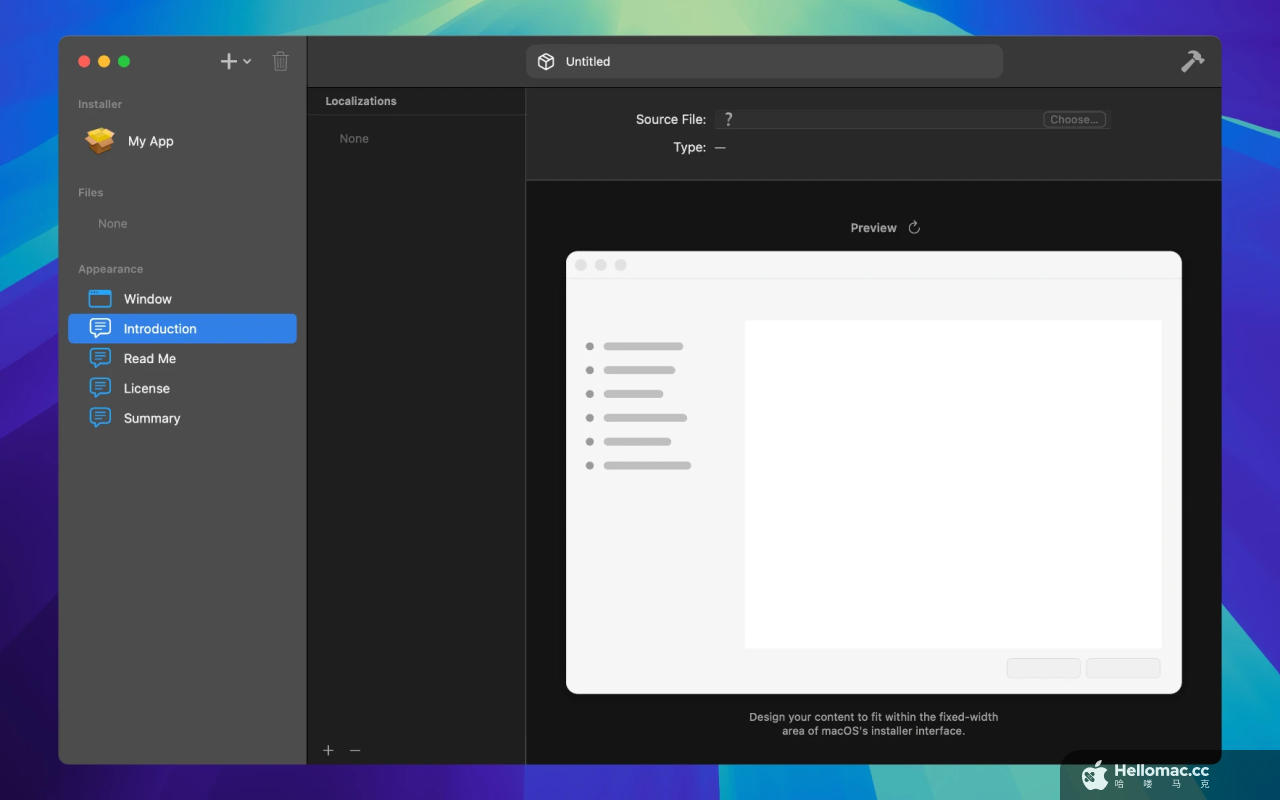Click the Untitled document title field
Screen dimensions: 1280x800
click(764, 61)
